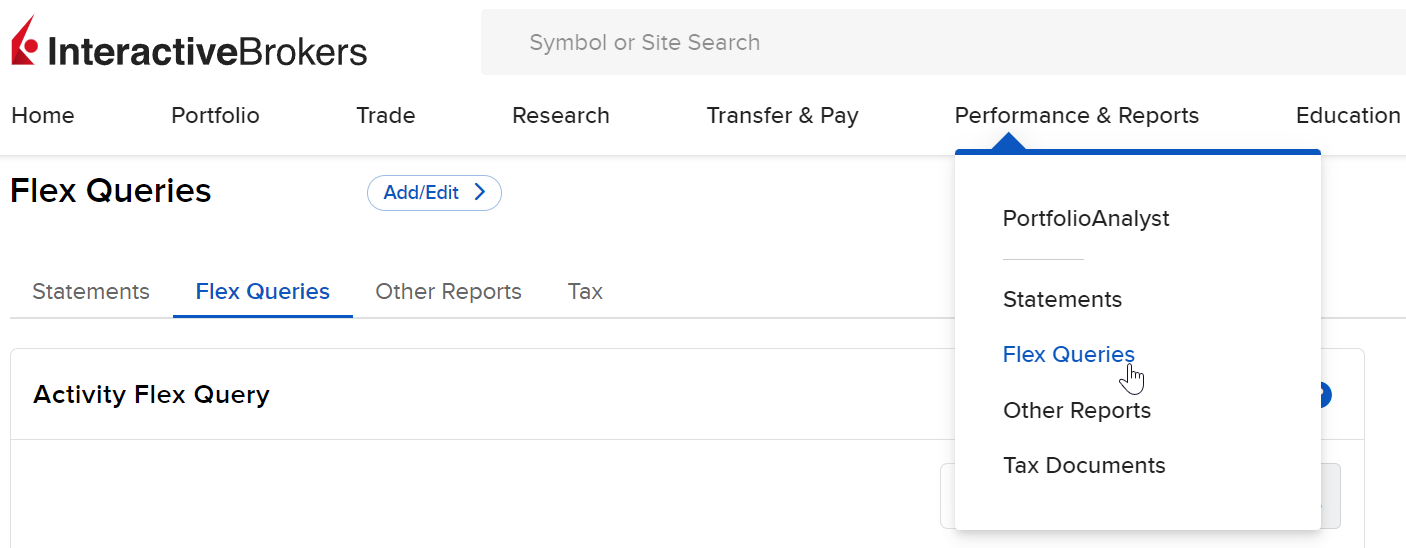Image resolution: width=1406 pixels, height=548 pixels.
Task: Choose PortfolioAnalyst from the dropdown menu
Action: [1086, 218]
